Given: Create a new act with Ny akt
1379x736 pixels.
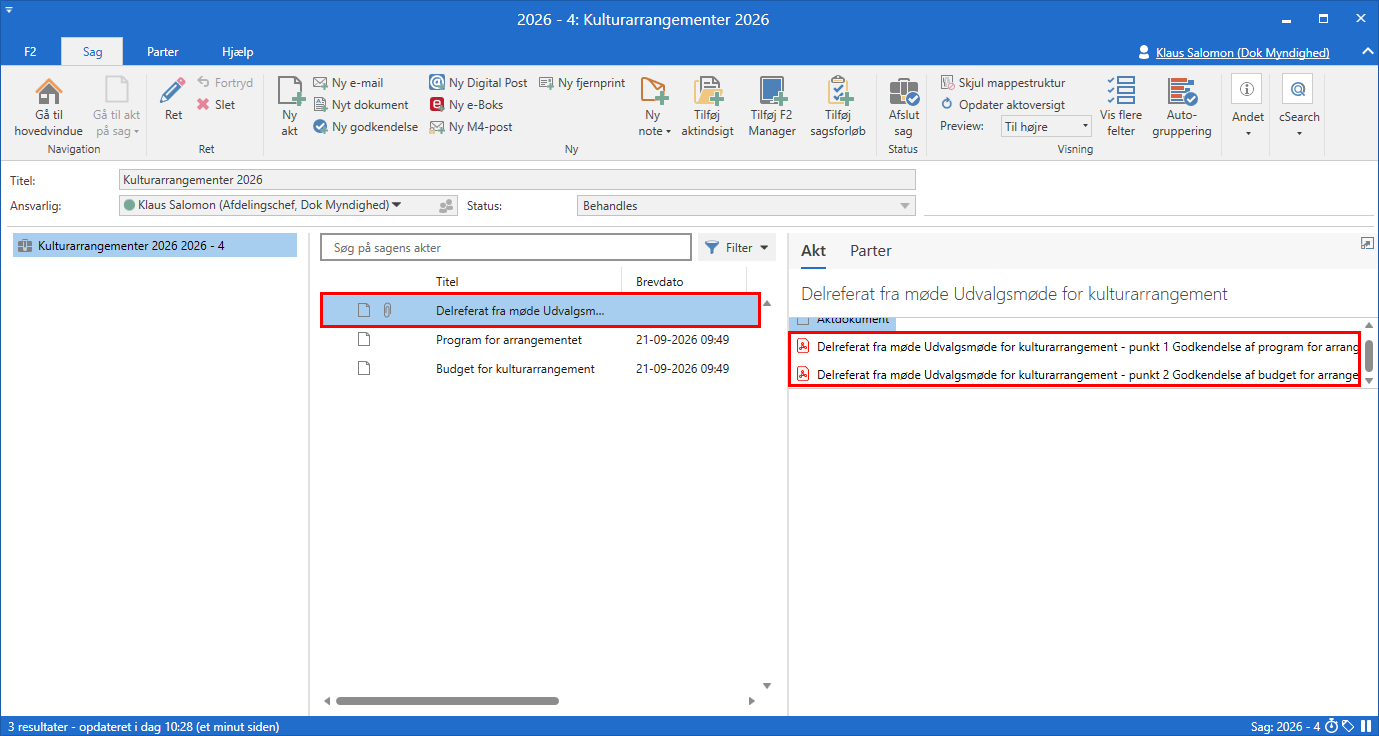Looking at the screenshot, I should [x=289, y=107].
